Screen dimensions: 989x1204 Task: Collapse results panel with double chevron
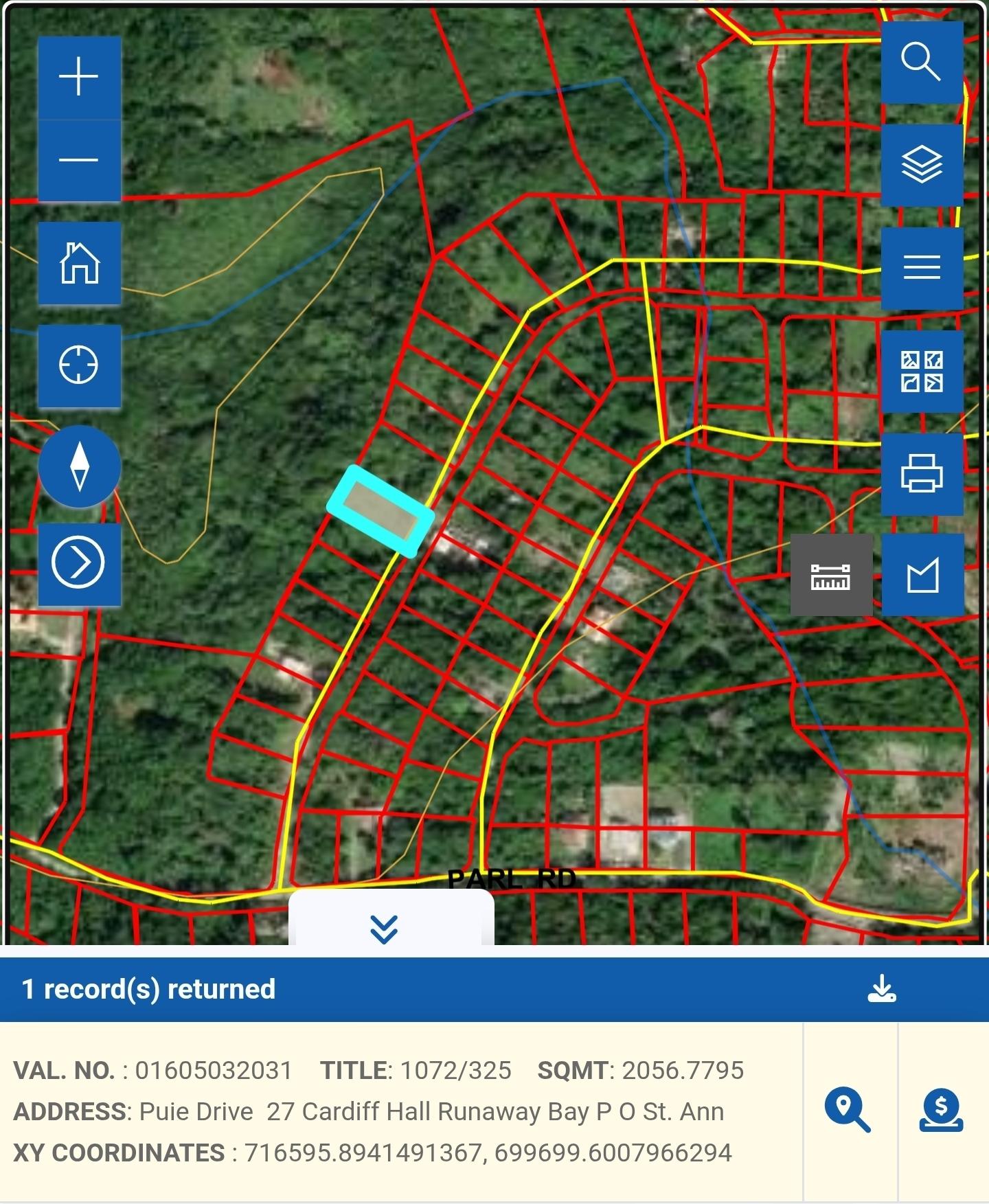tap(384, 929)
